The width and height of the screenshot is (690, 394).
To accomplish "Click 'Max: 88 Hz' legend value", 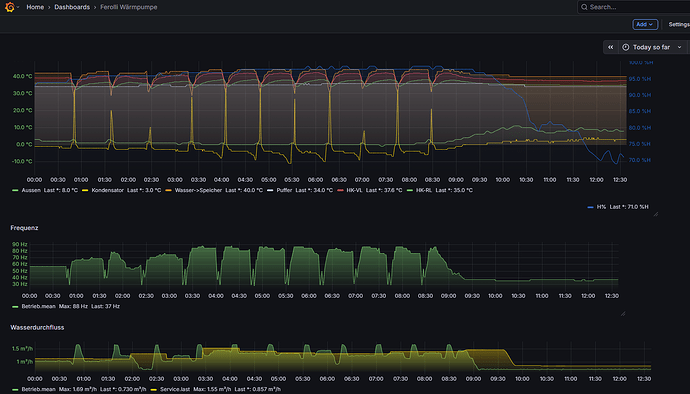I will (x=73, y=306).
